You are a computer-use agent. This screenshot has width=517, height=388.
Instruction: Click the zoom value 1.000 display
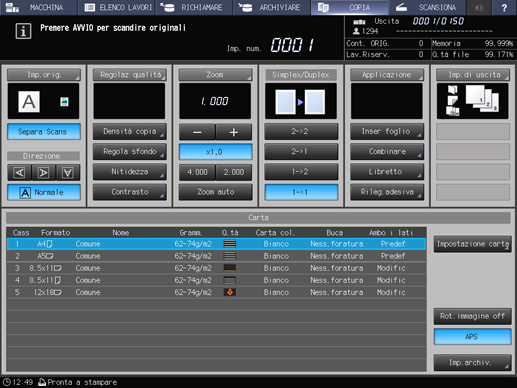click(x=215, y=101)
